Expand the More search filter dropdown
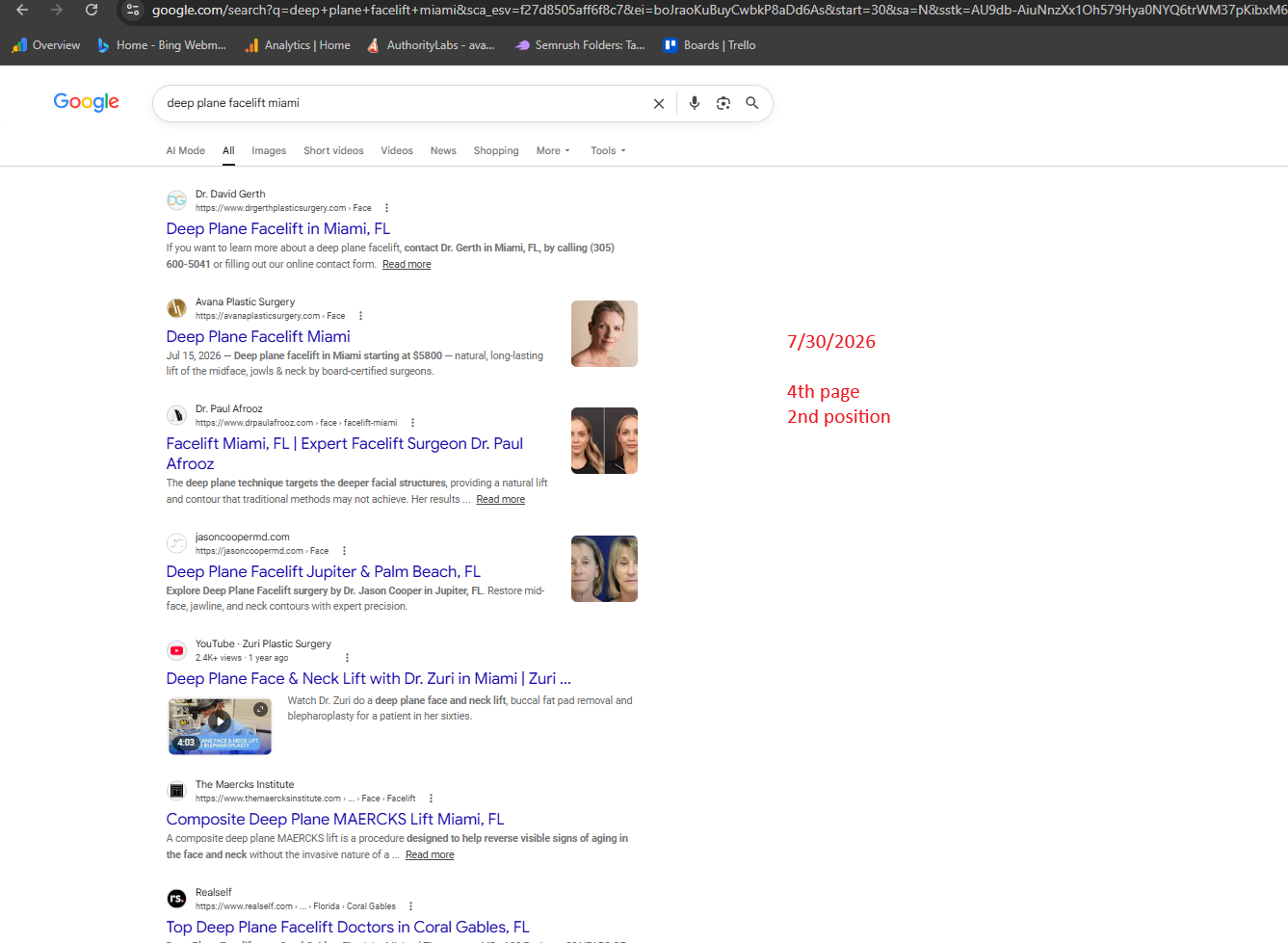Screen dimensions: 1288x943 [553, 151]
